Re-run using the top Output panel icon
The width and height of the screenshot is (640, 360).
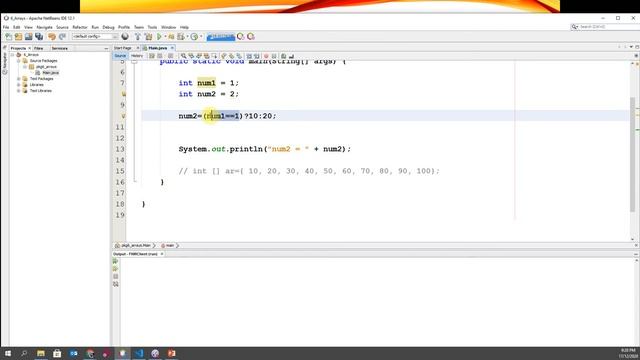click(116, 261)
